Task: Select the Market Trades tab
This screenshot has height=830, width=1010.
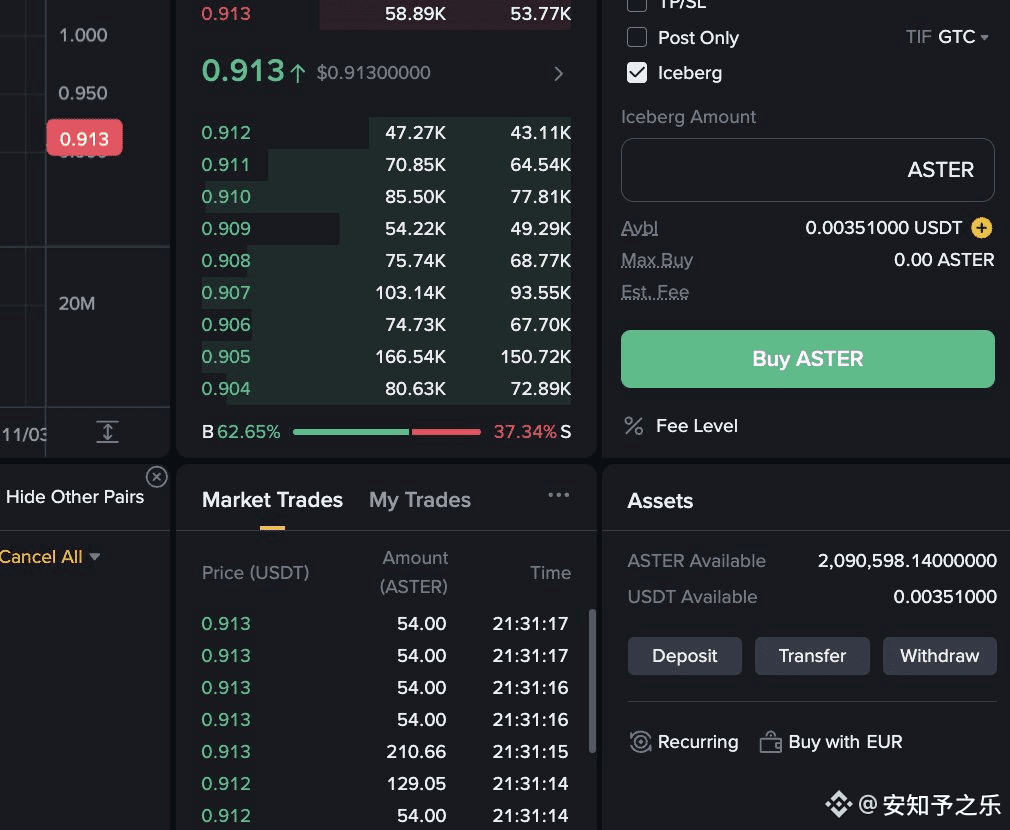Action: tap(272, 500)
